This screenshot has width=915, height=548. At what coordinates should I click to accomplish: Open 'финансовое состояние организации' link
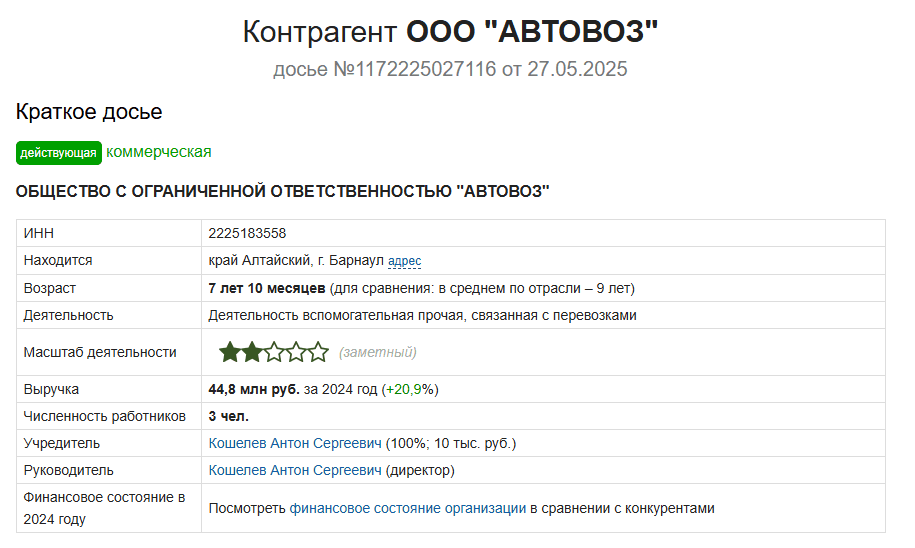pyautogui.click(x=408, y=508)
